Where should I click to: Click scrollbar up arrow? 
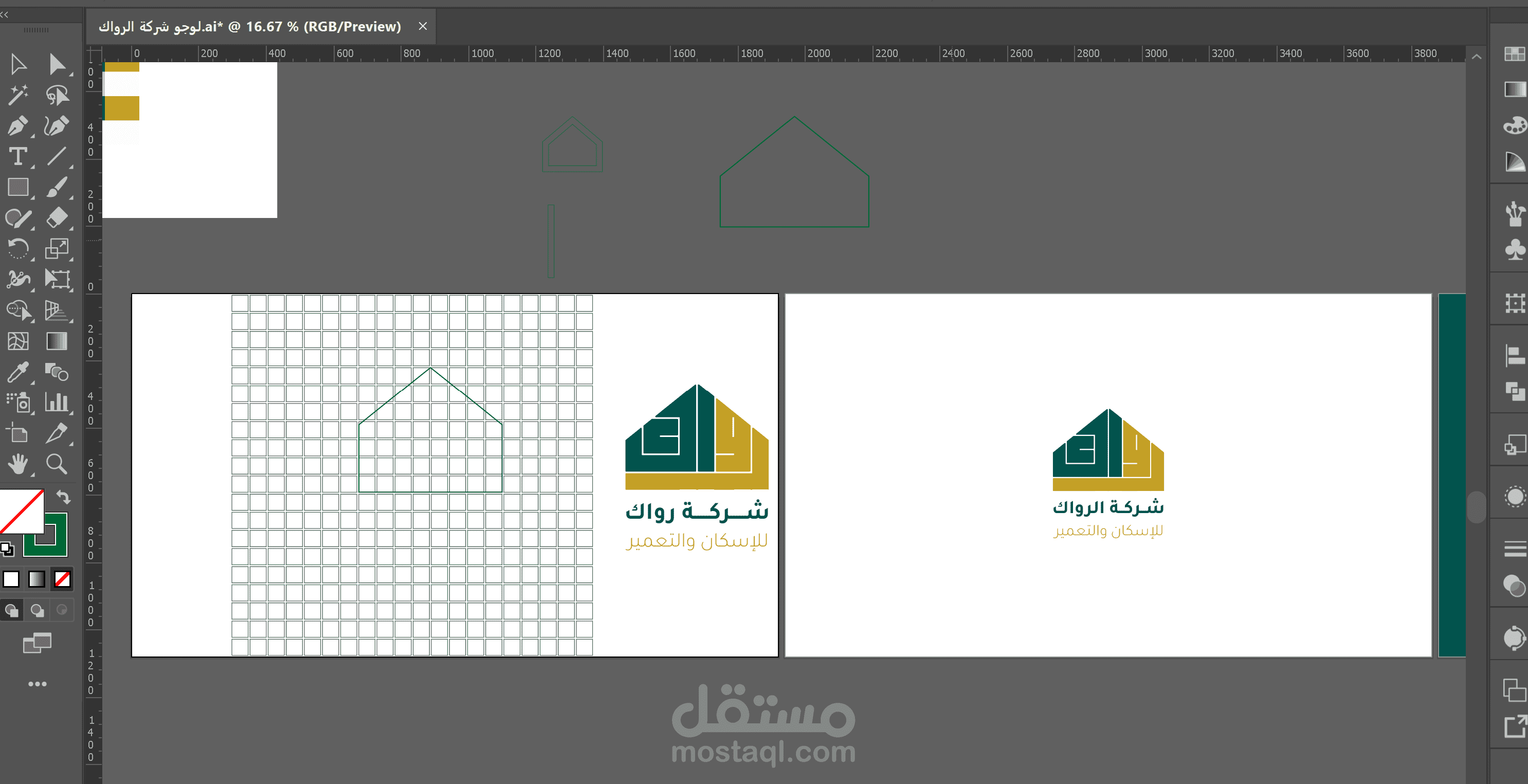click(x=1477, y=57)
